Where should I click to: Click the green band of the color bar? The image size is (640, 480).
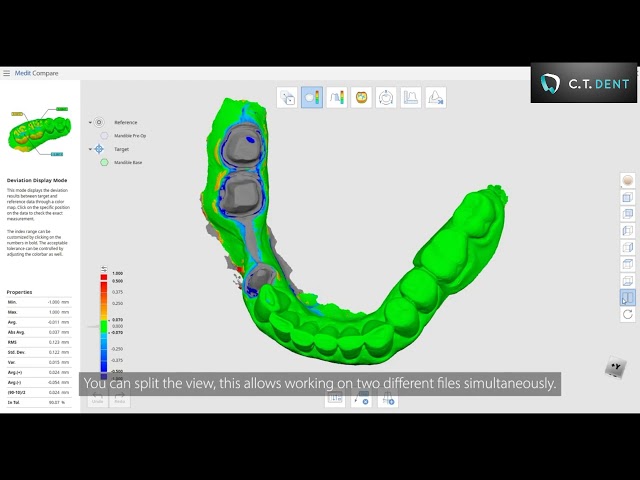click(104, 327)
